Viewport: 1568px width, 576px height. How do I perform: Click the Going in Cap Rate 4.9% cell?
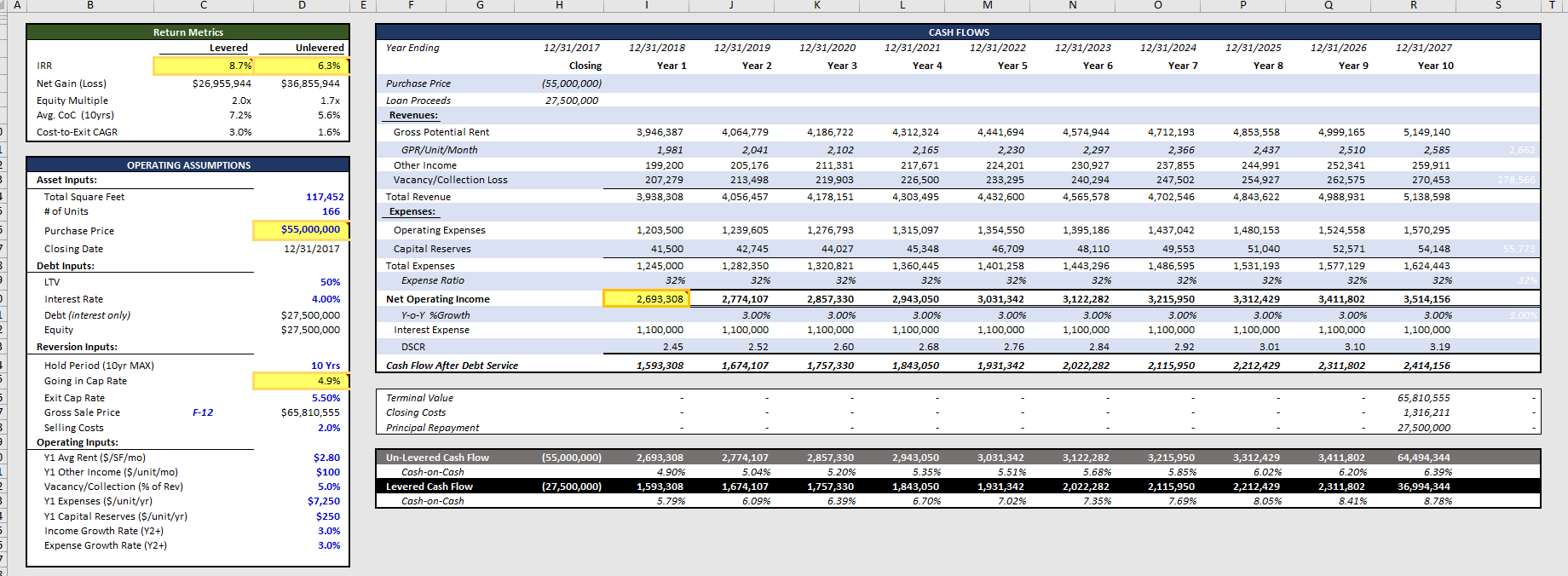tap(302, 381)
